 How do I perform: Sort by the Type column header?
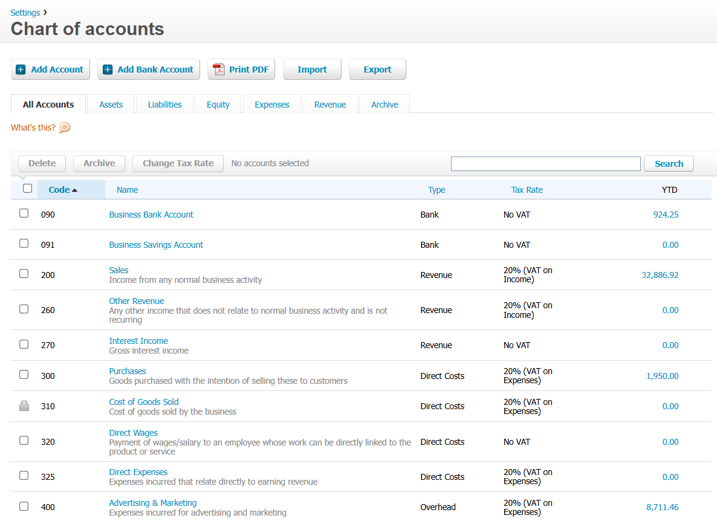point(437,190)
